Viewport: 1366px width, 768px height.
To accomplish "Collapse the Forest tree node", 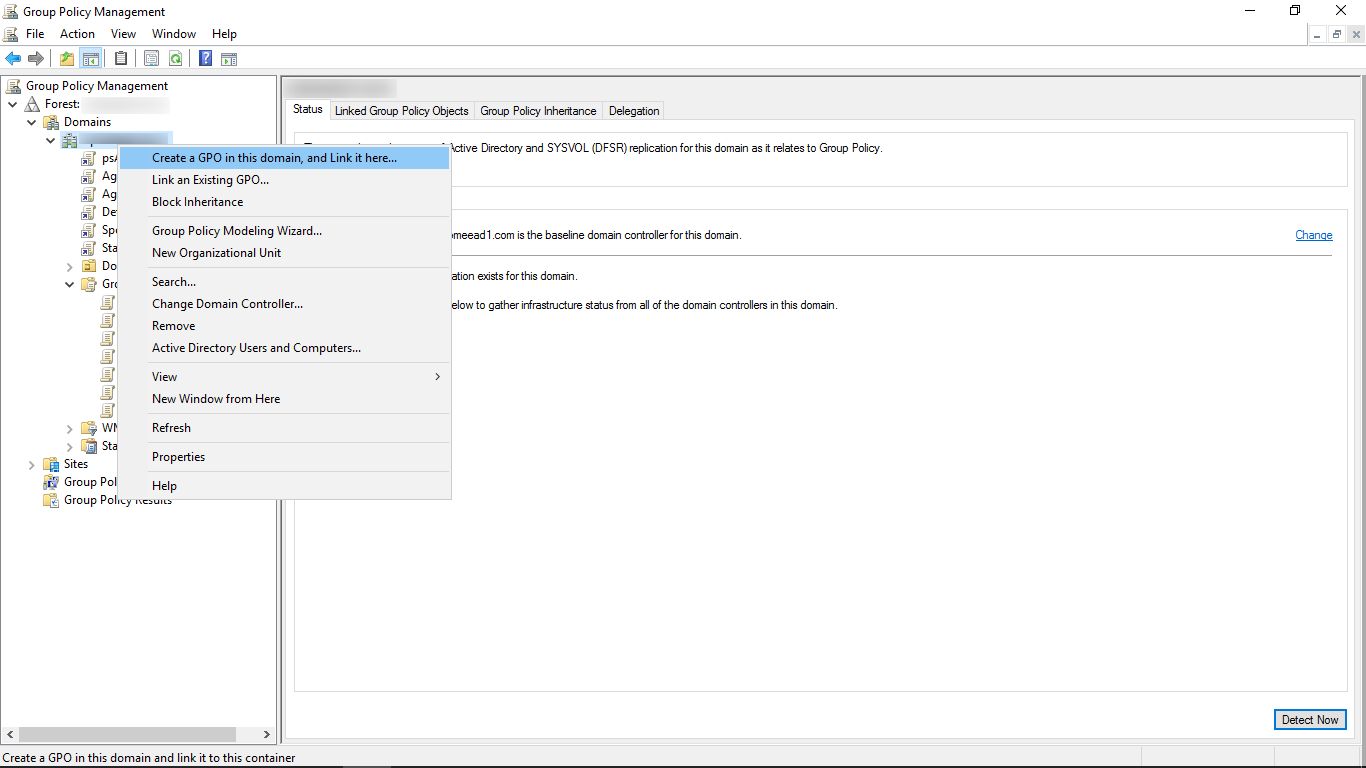I will tap(12, 104).
